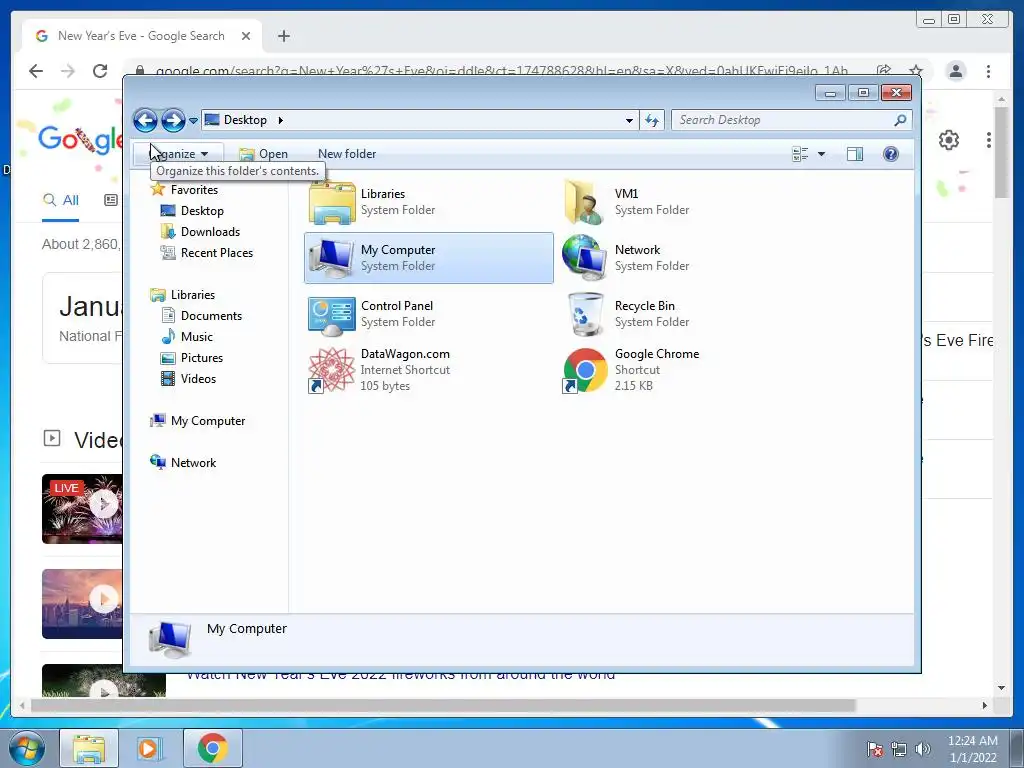Viewport: 1024px width, 768px height.
Task: Click the Chrome taskbar button
Action: tap(213, 748)
